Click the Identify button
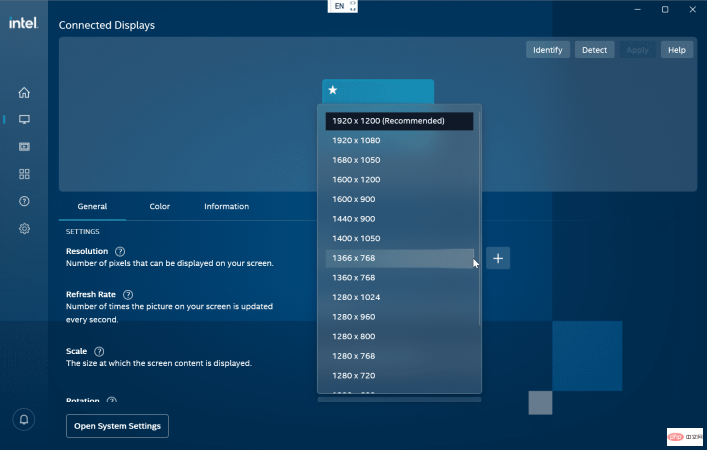707x450 pixels. point(547,50)
